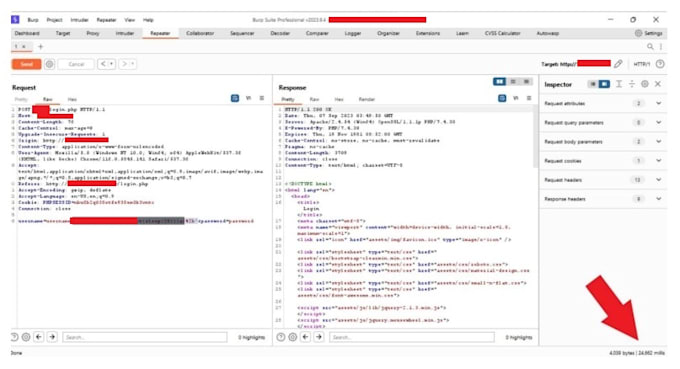680x369 pixels.
Task: Open Request editor hamburger menu
Action: click(262, 98)
